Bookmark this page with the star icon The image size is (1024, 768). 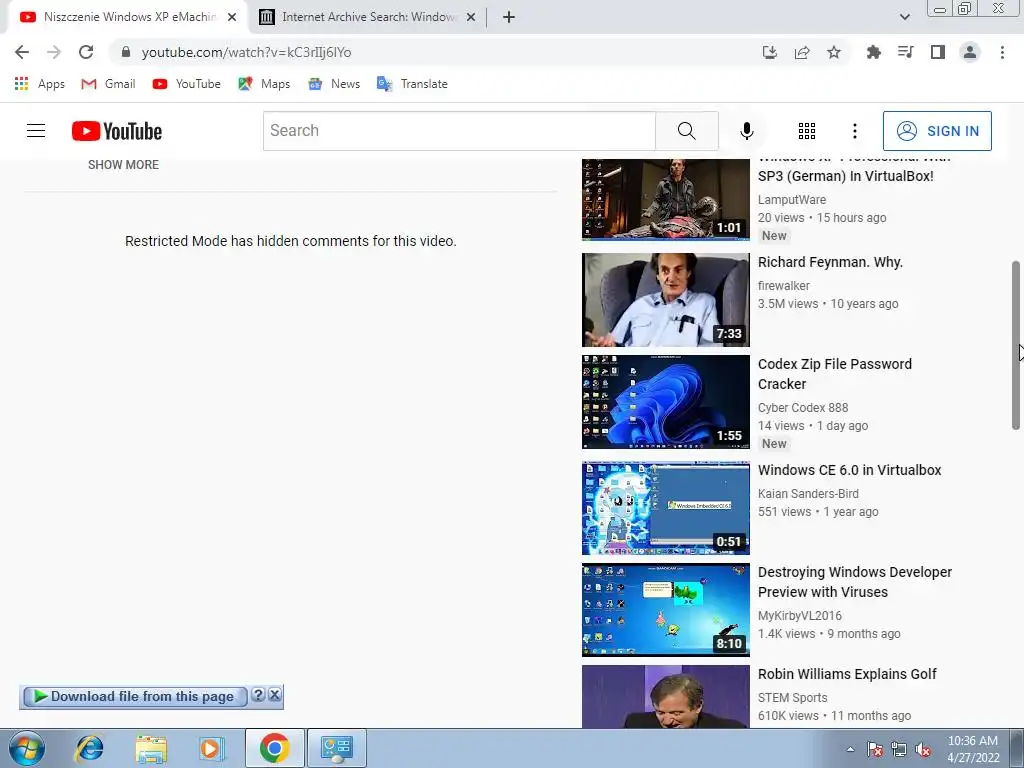pyautogui.click(x=834, y=52)
